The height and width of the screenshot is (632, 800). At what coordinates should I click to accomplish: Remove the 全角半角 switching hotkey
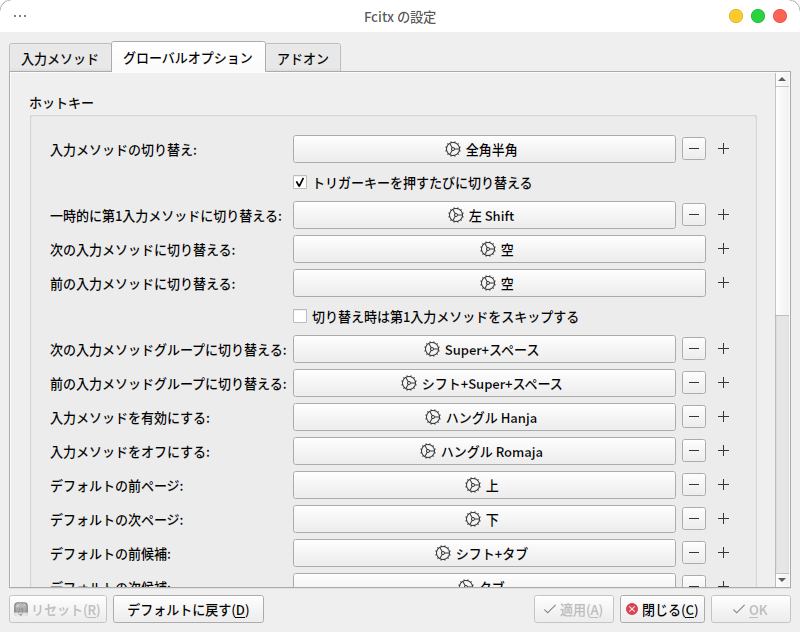click(x=692, y=148)
